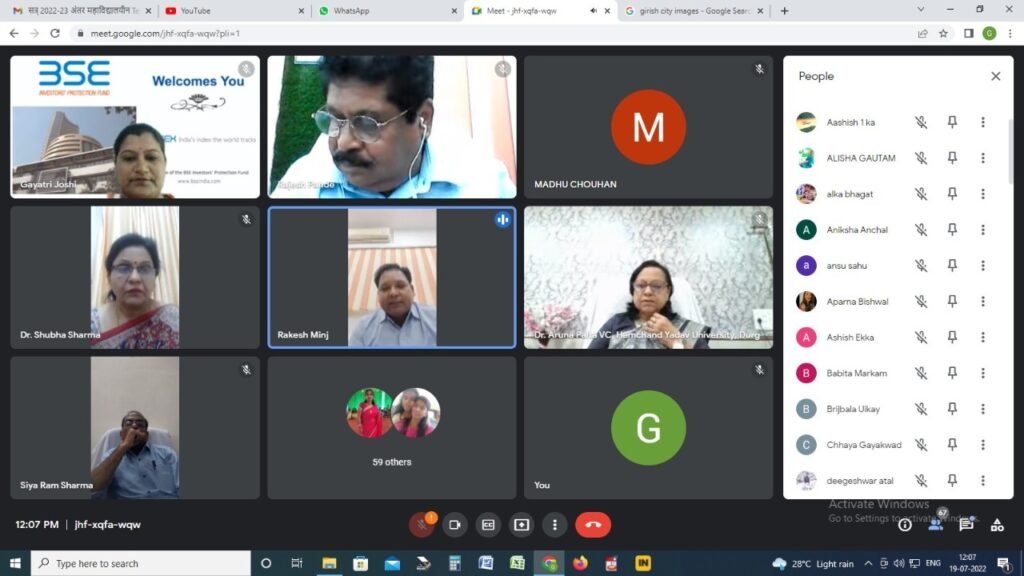Mute Babita Markam's microphone

(x=921, y=373)
